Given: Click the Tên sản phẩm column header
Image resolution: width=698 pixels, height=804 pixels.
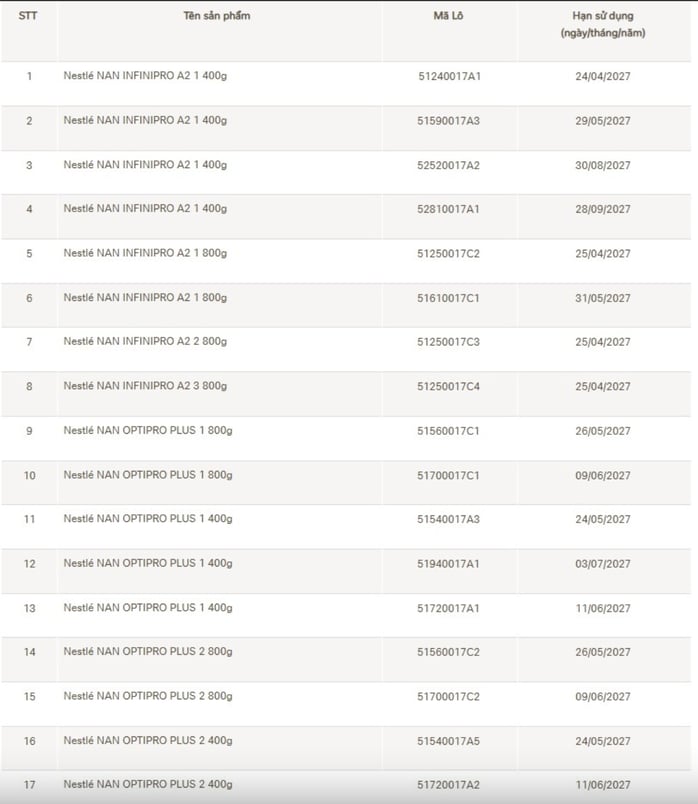Looking at the screenshot, I should pos(217,16).
